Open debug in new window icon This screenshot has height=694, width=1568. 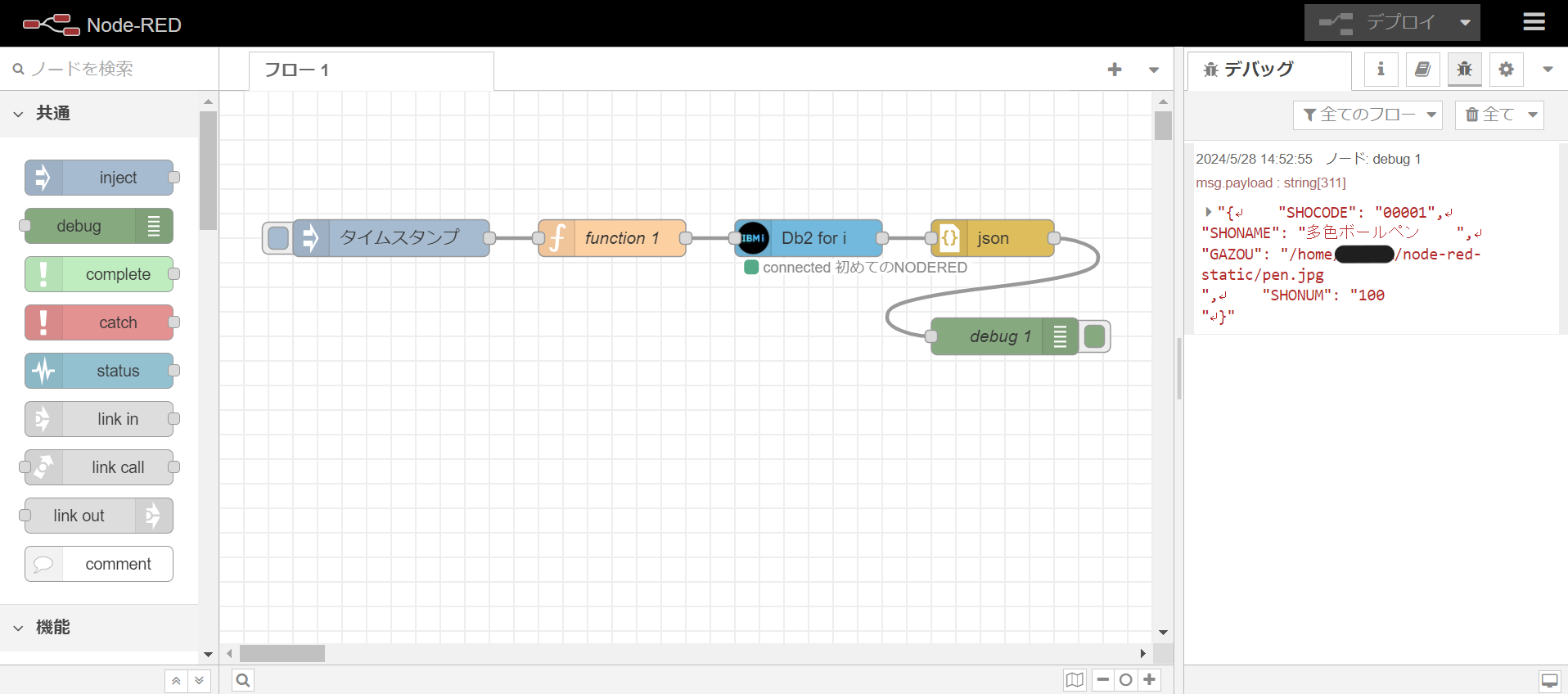click(1549, 680)
